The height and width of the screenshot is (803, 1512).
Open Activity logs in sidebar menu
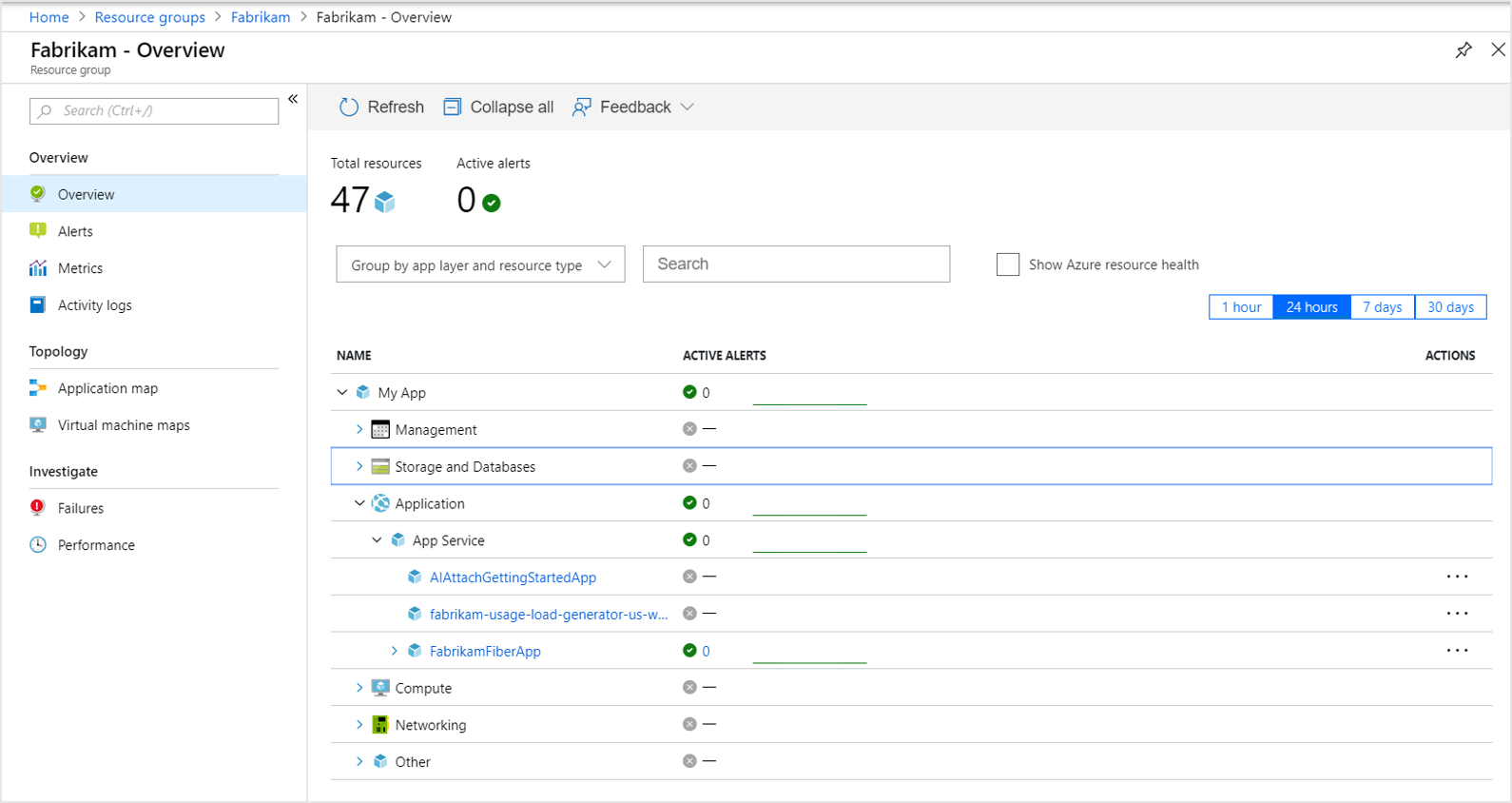pos(94,305)
